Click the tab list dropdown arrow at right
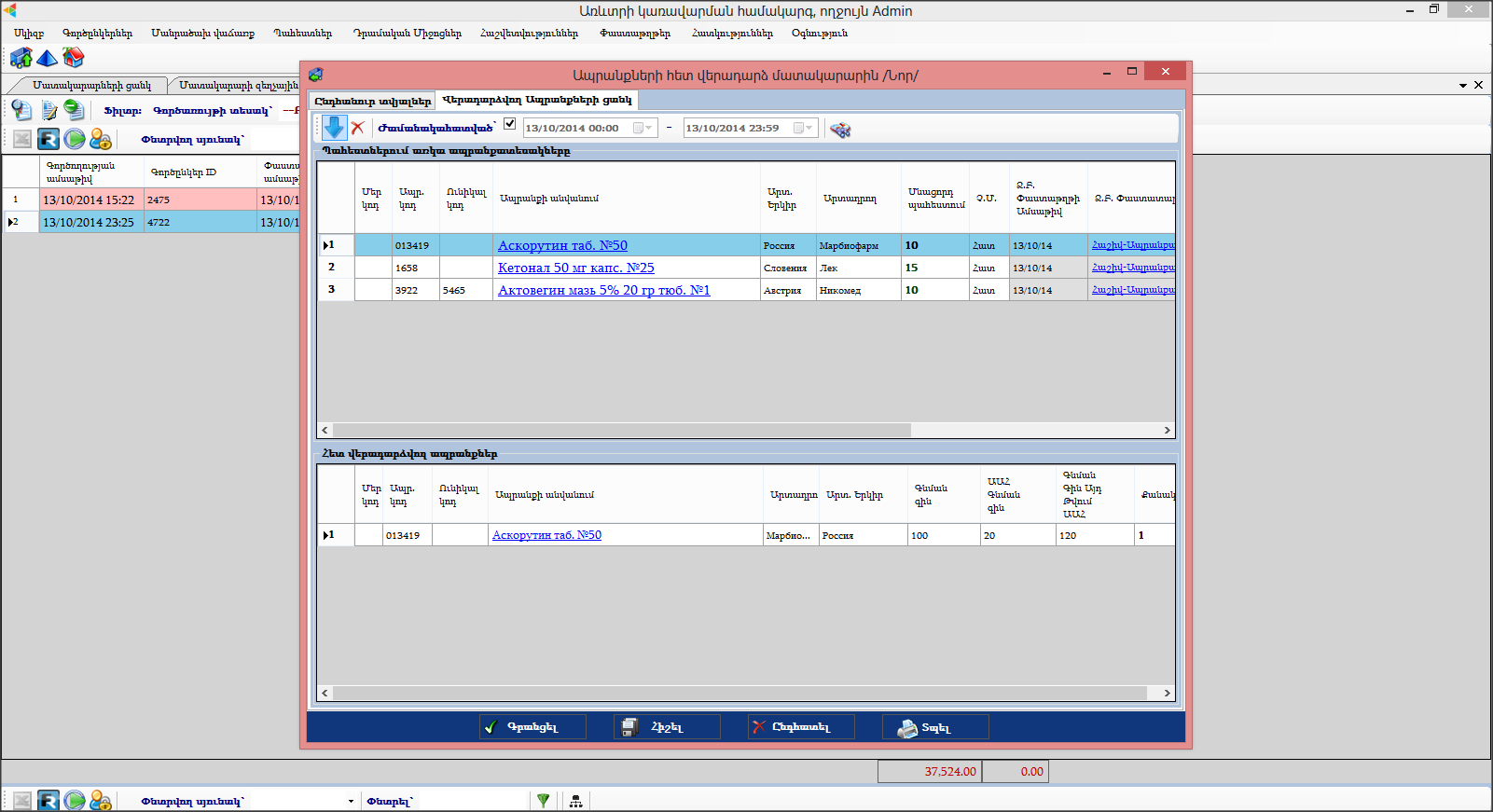 pyautogui.click(x=1463, y=85)
